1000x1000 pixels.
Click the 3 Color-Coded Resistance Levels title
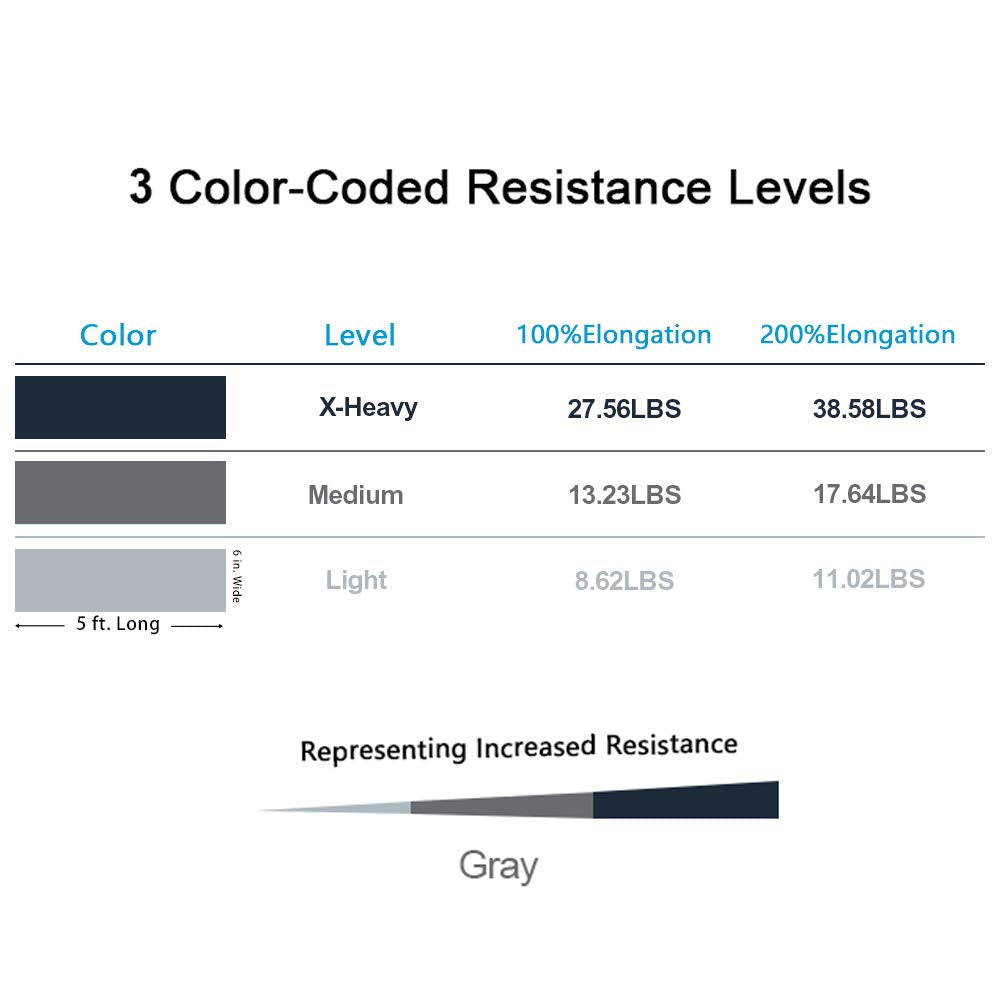(500, 187)
